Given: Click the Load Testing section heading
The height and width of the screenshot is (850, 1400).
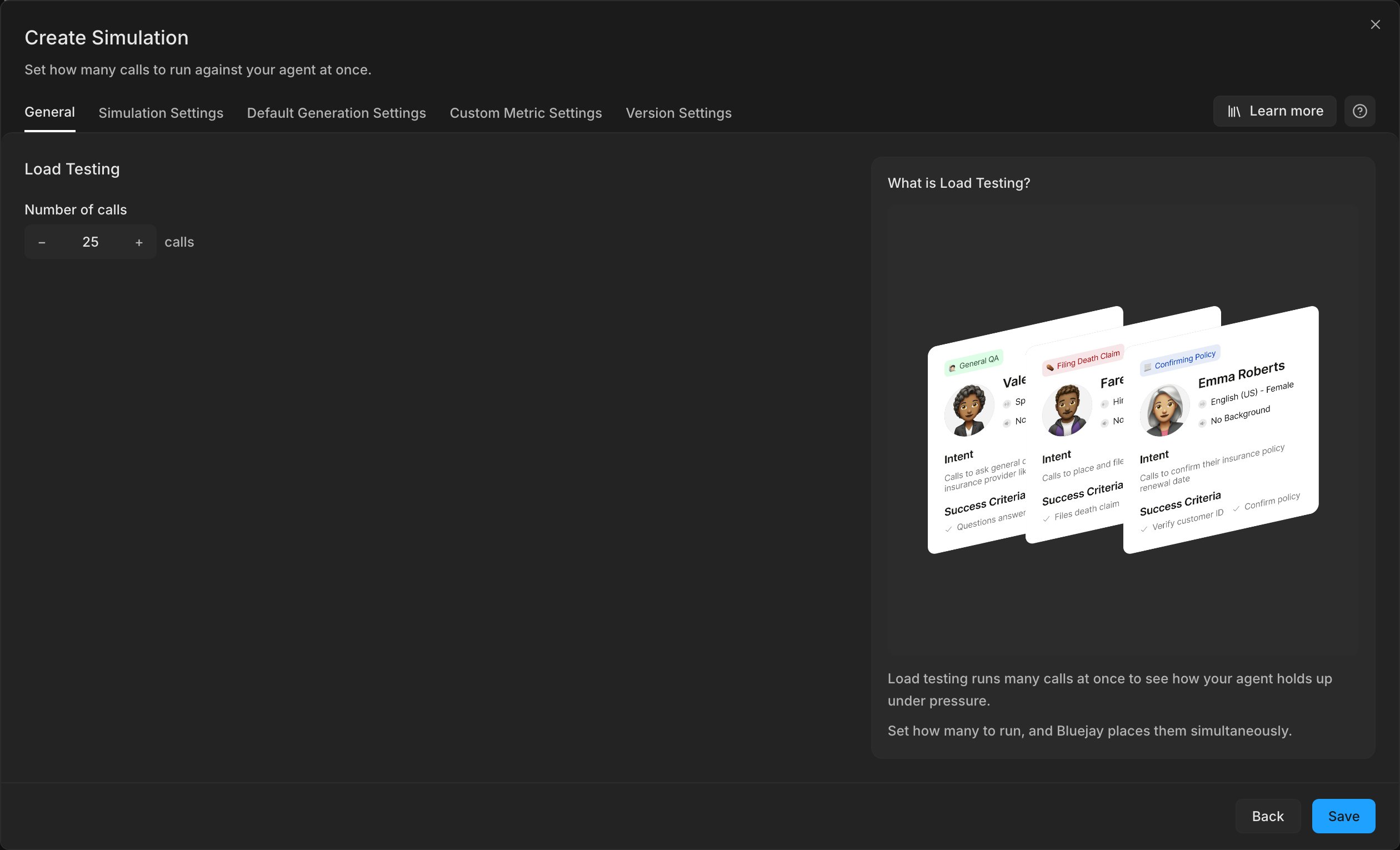Looking at the screenshot, I should [x=72, y=169].
